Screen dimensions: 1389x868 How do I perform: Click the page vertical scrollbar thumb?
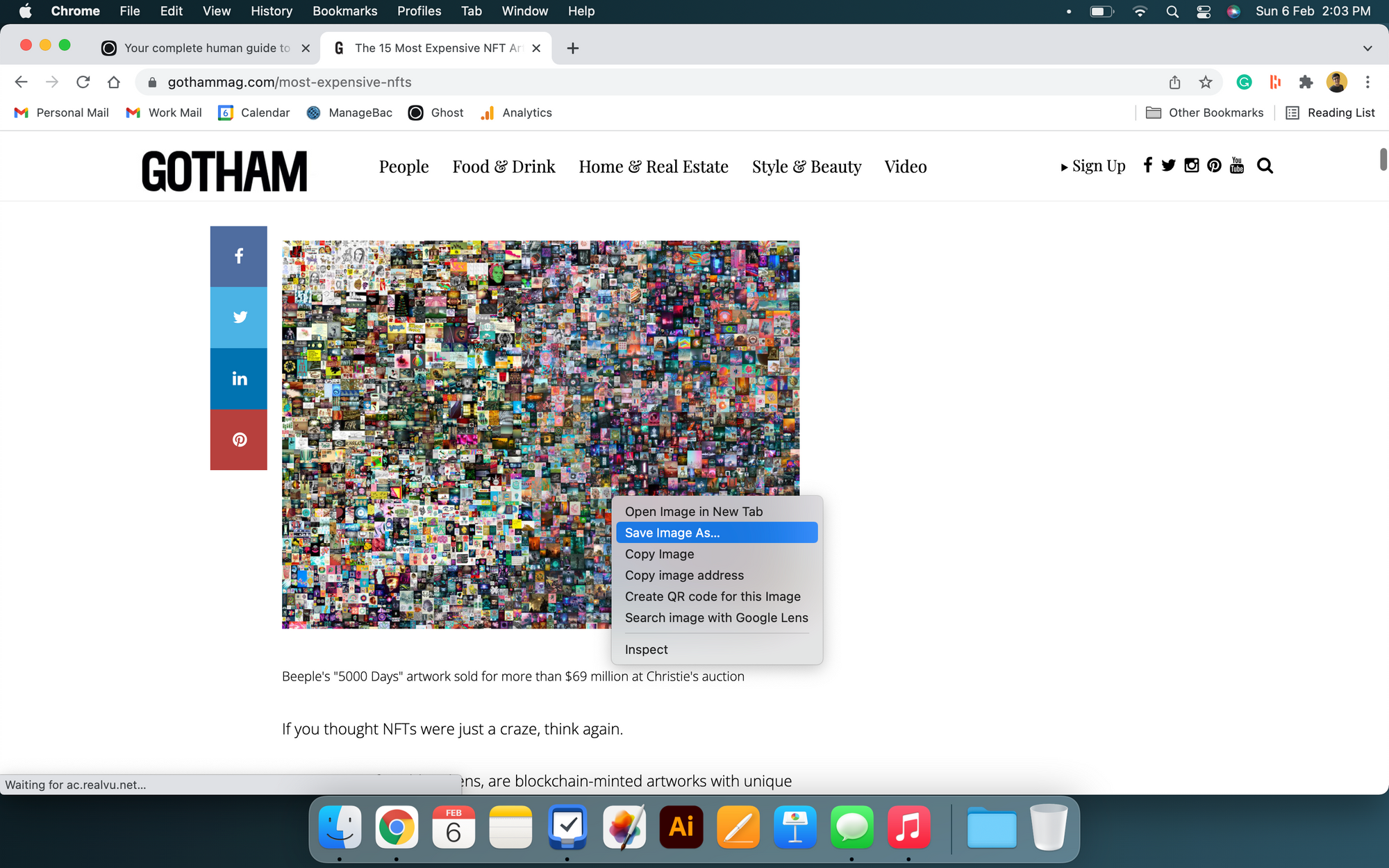1383,158
